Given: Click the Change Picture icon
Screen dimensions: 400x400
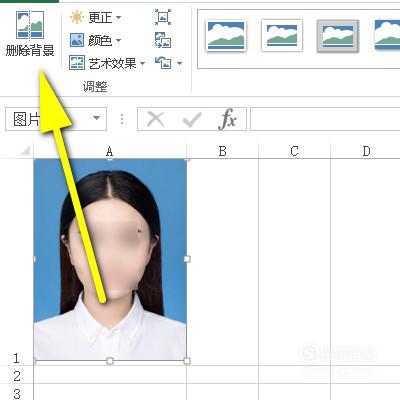Looking at the screenshot, I should 163,40.
